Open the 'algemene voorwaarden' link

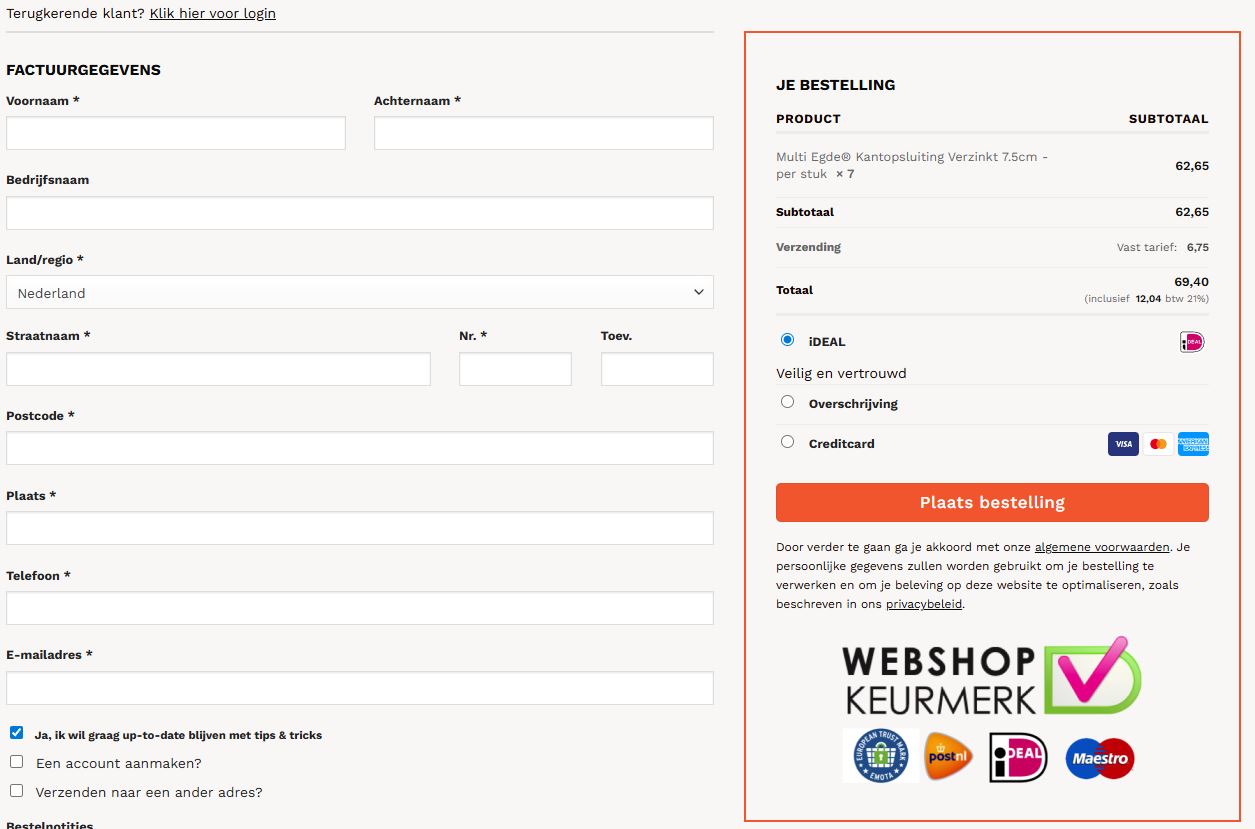pyautogui.click(x=1102, y=547)
